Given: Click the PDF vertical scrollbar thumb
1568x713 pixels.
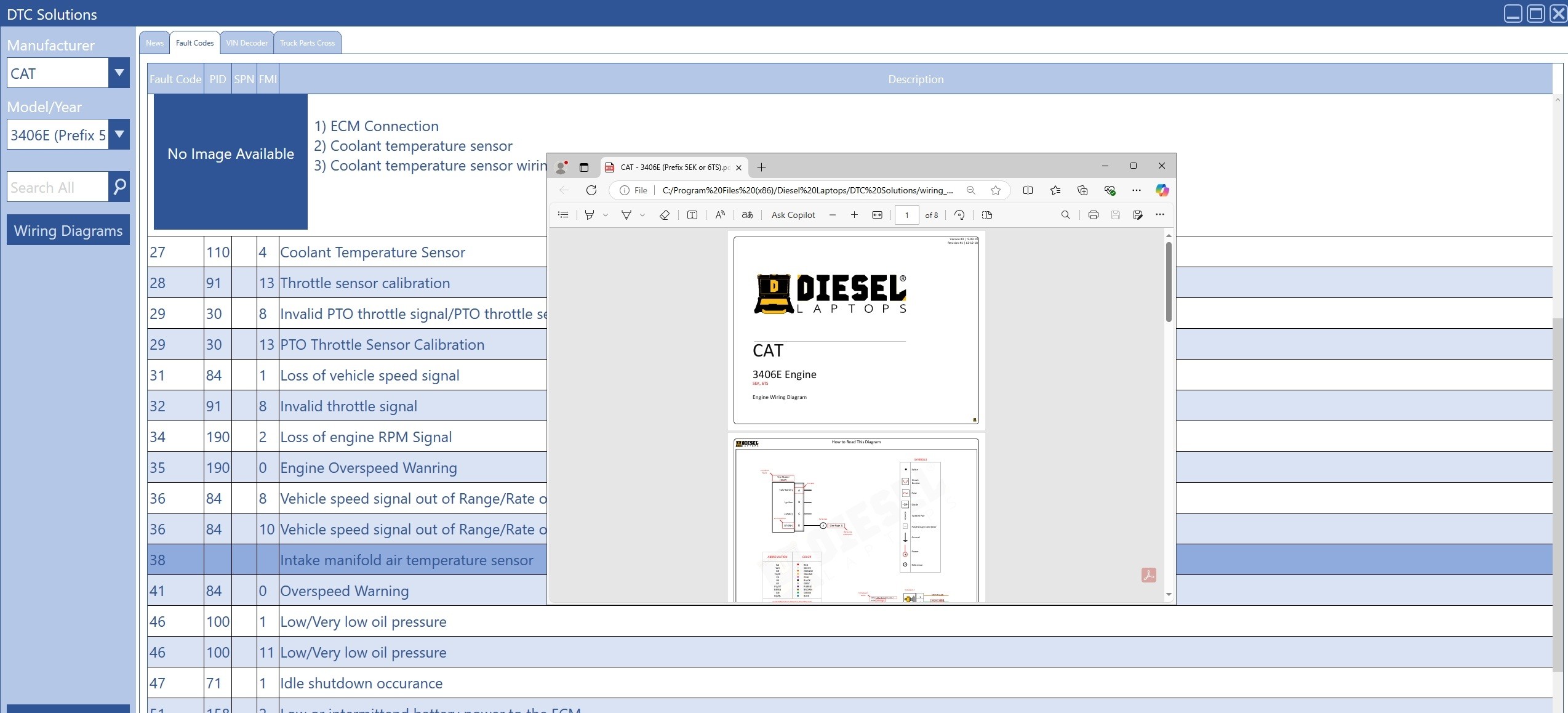Looking at the screenshot, I should [1169, 281].
